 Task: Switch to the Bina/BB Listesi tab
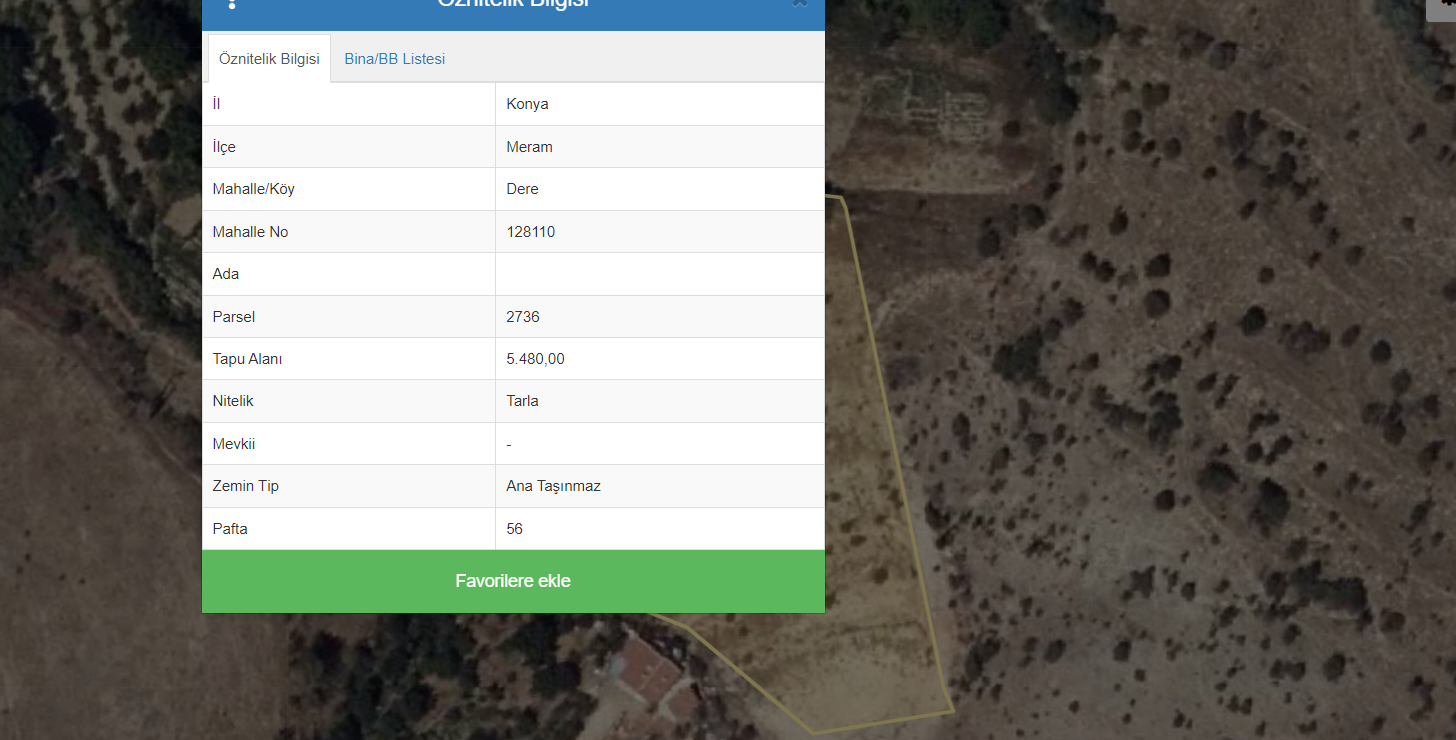395,59
